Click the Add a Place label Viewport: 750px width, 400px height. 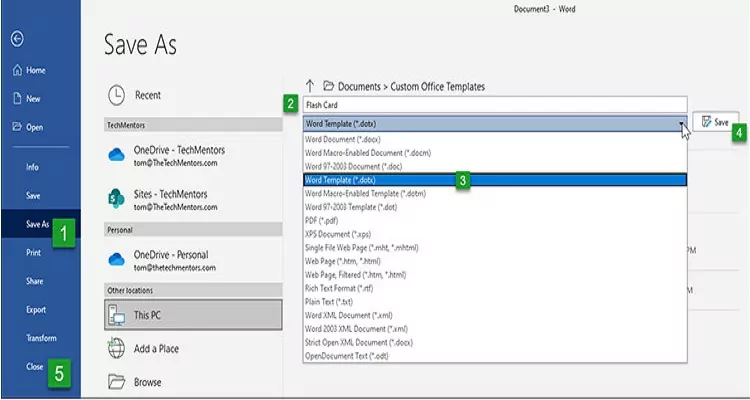[x=156, y=349]
